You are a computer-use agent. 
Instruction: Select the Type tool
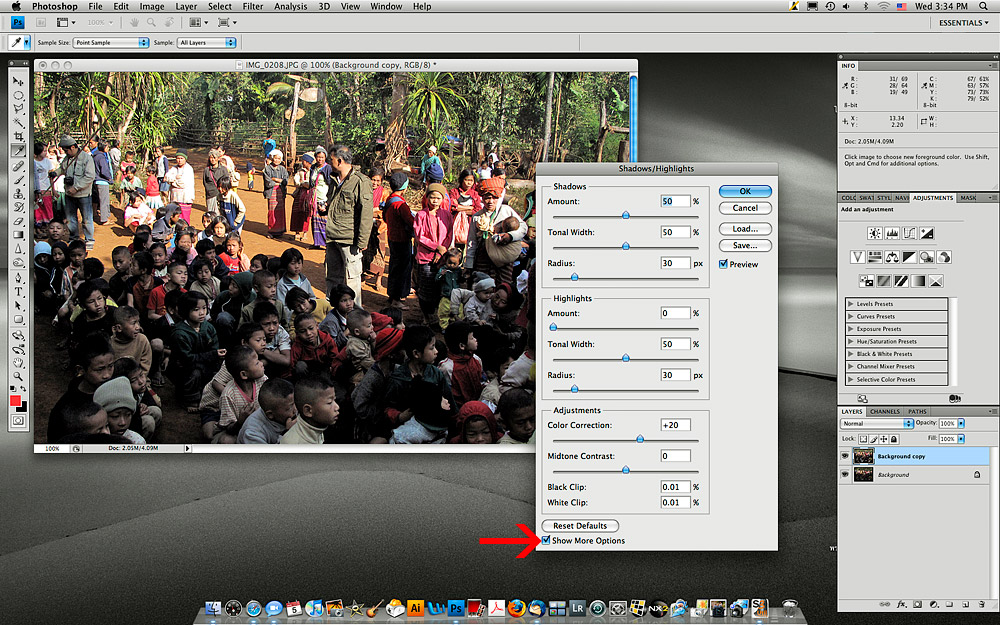pos(18,292)
